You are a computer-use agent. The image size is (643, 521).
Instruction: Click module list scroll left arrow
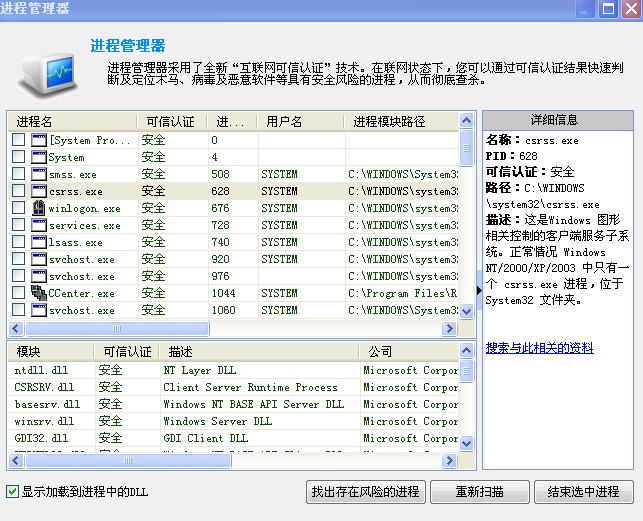click(x=16, y=460)
